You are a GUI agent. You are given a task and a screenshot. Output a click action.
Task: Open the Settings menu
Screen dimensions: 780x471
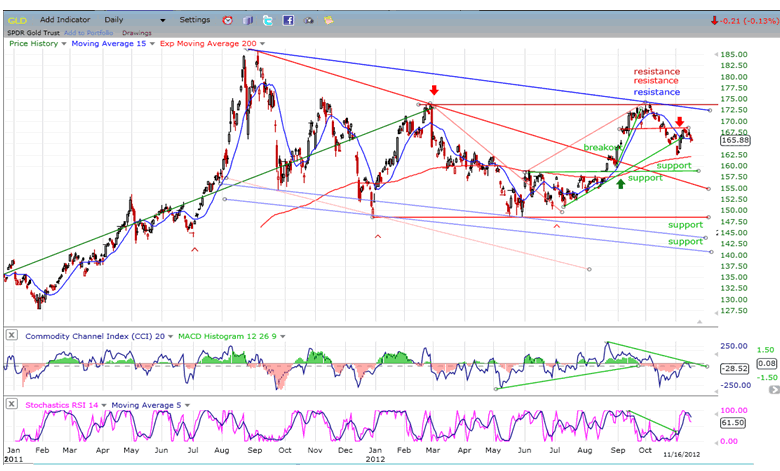click(x=195, y=20)
